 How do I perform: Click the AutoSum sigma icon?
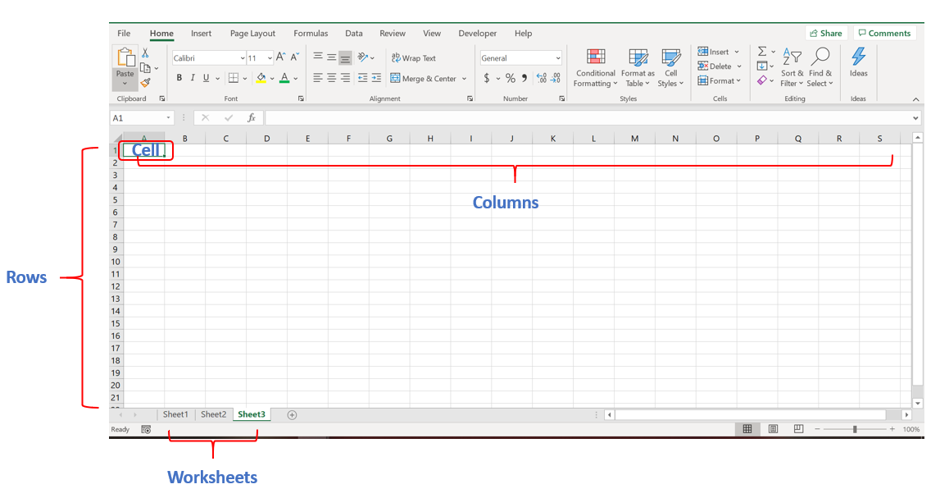[762, 52]
